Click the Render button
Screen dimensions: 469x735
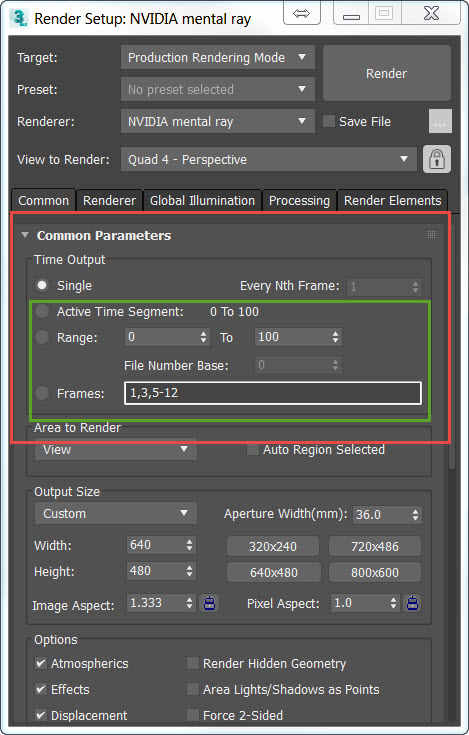click(x=387, y=73)
